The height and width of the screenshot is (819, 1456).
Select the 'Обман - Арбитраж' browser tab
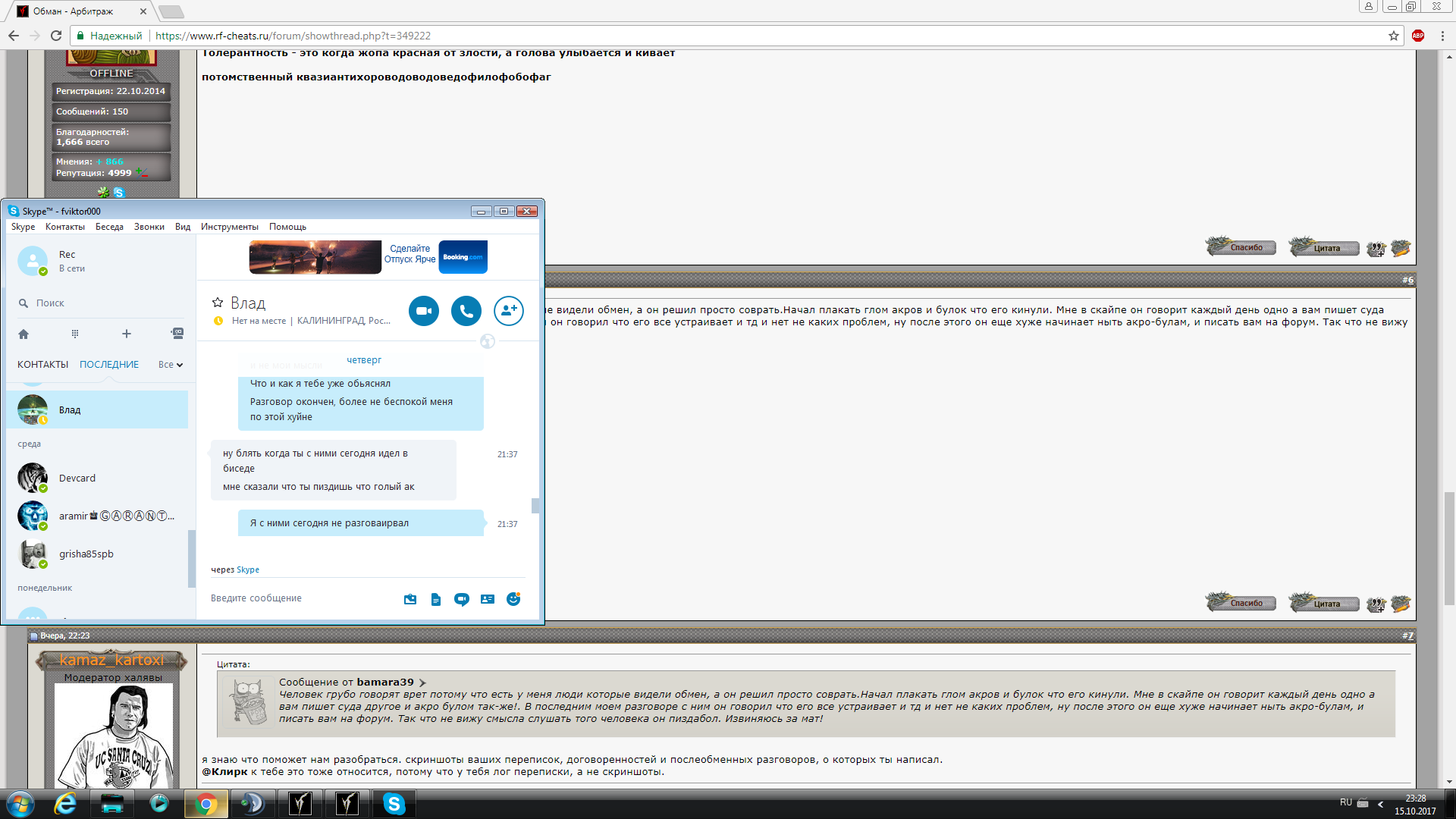click(x=82, y=11)
